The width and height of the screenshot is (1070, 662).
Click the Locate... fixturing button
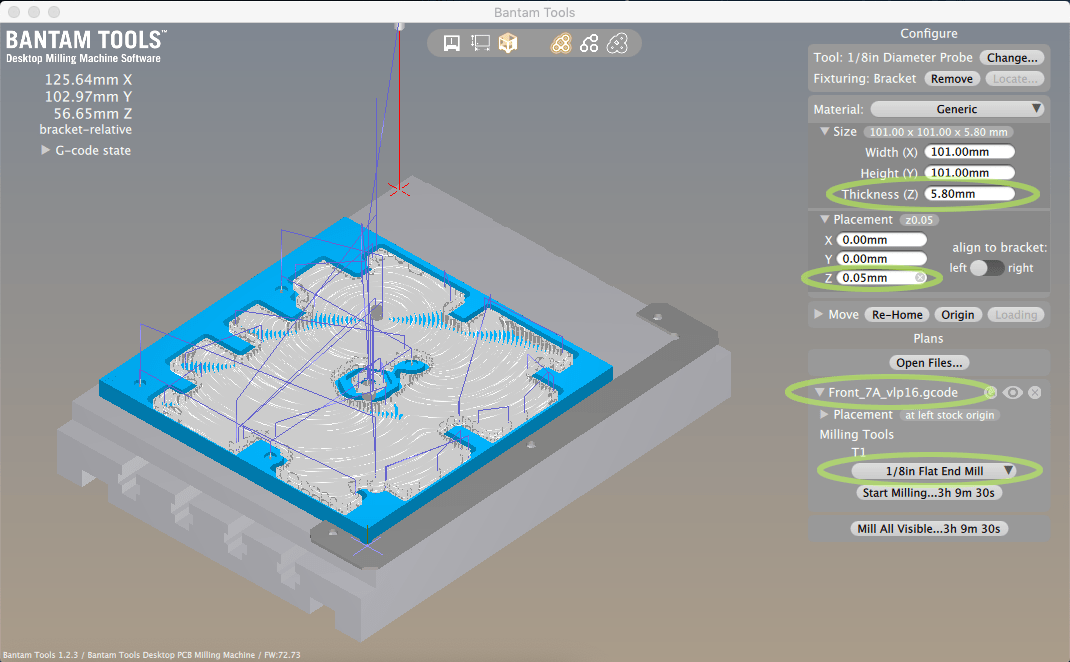pos(1015,78)
